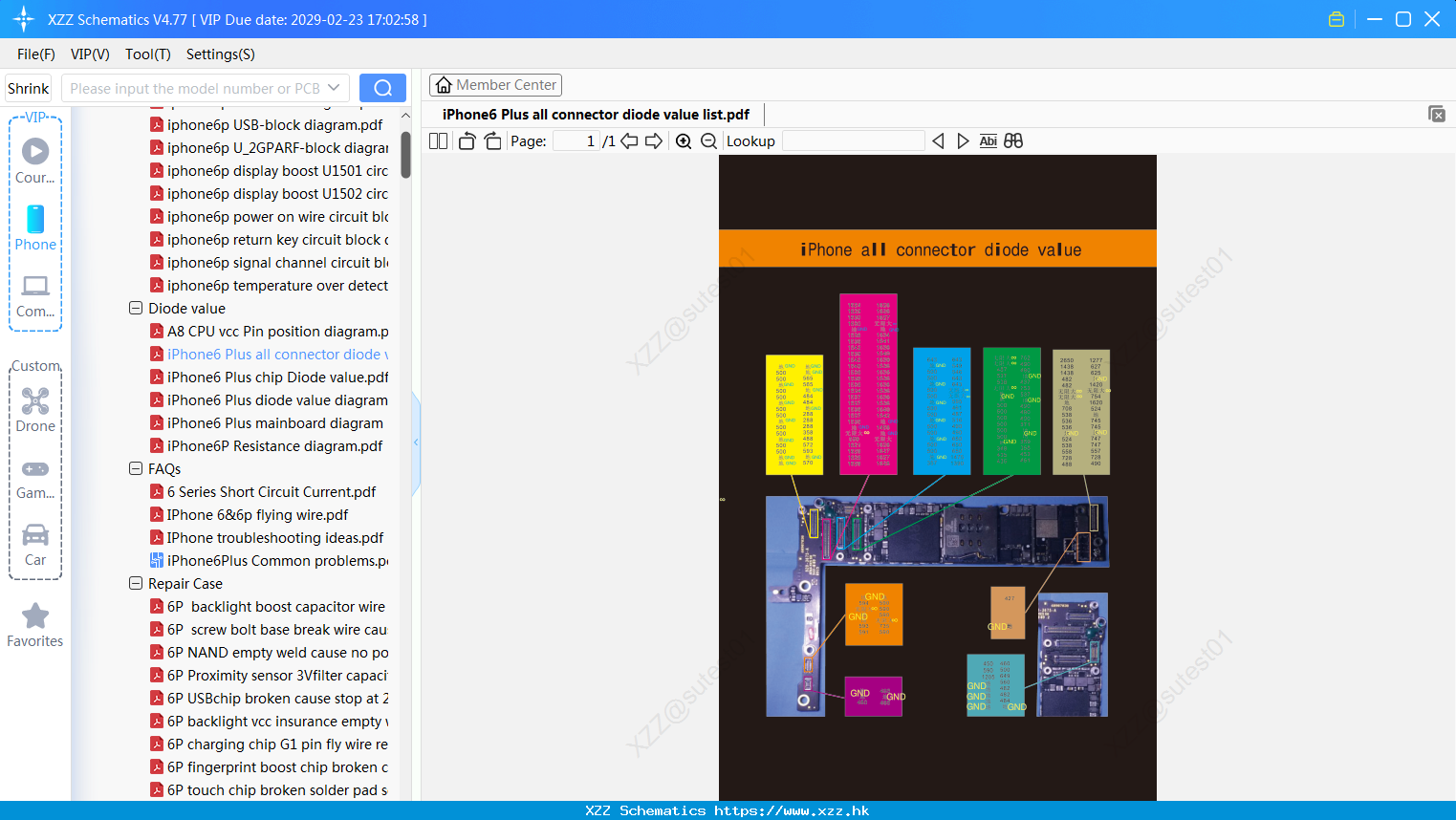
Task: Click the www.xzz.hk link in status bar
Action: (793, 810)
